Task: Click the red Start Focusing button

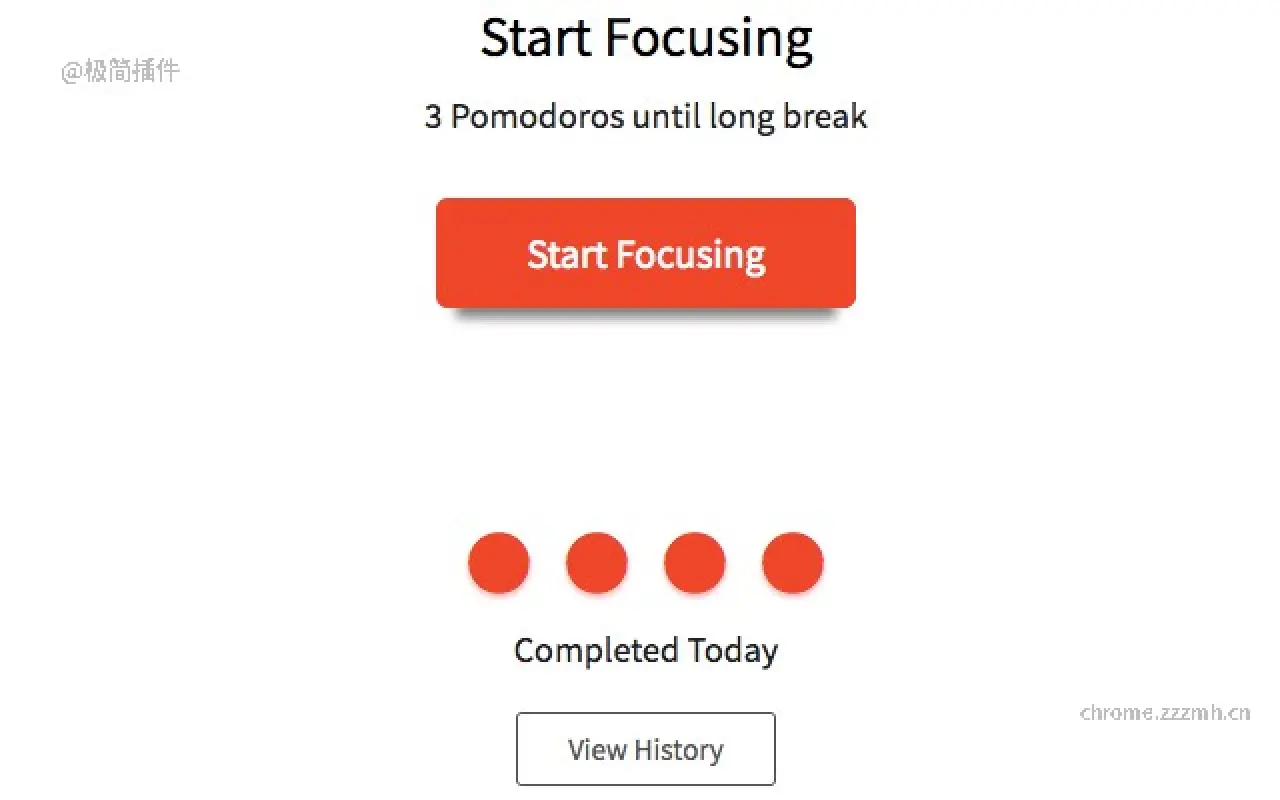Action: [x=646, y=253]
